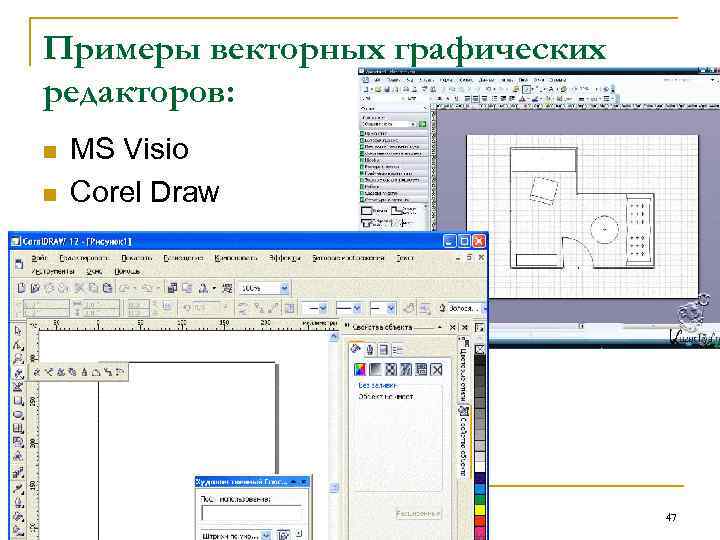The image size is (720, 540).
Task: Pick yellow swatch in CorelDRAW palette
Action: coord(479,510)
